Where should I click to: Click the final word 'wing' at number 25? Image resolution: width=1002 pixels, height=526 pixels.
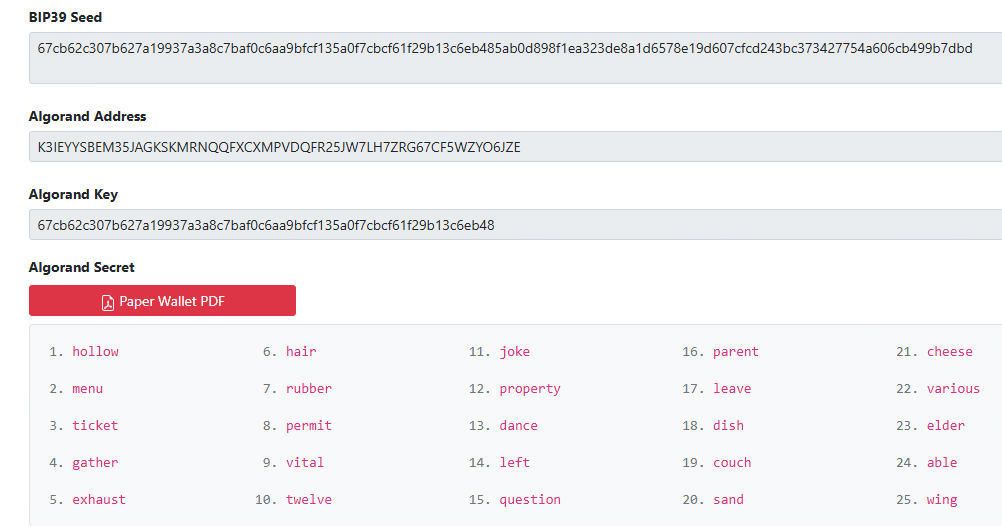point(941,499)
